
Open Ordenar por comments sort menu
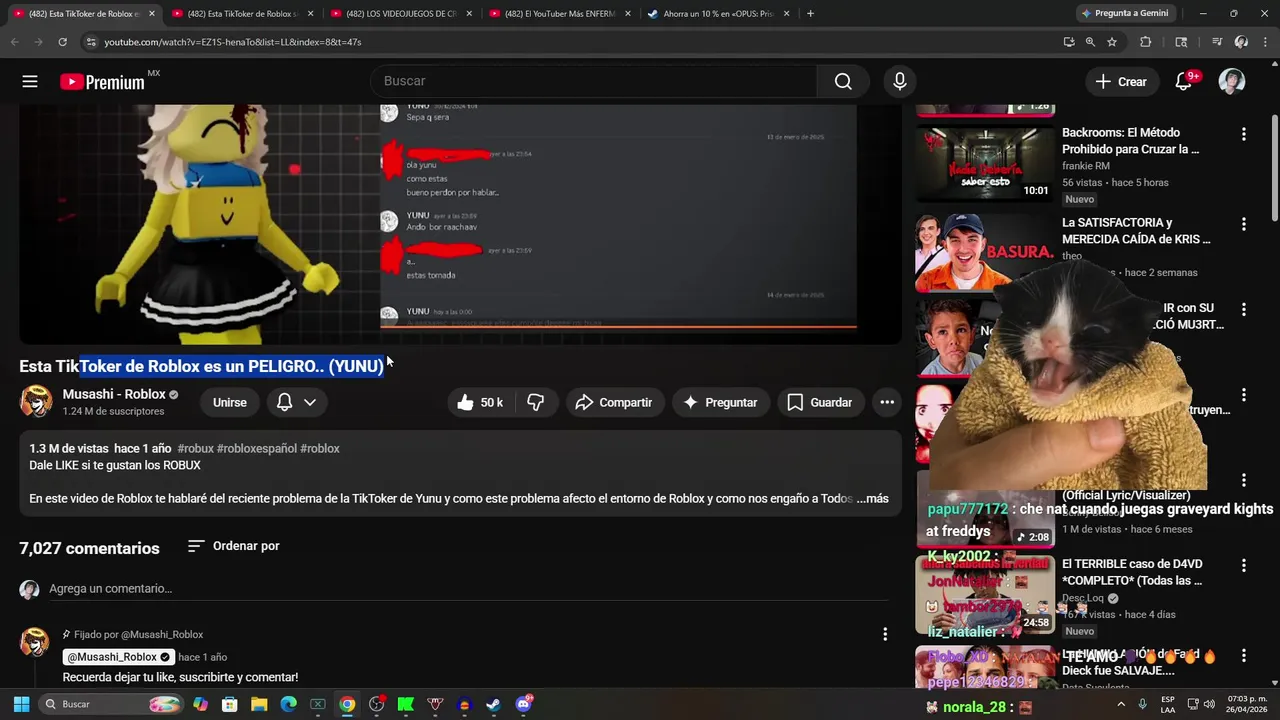point(234,546)
